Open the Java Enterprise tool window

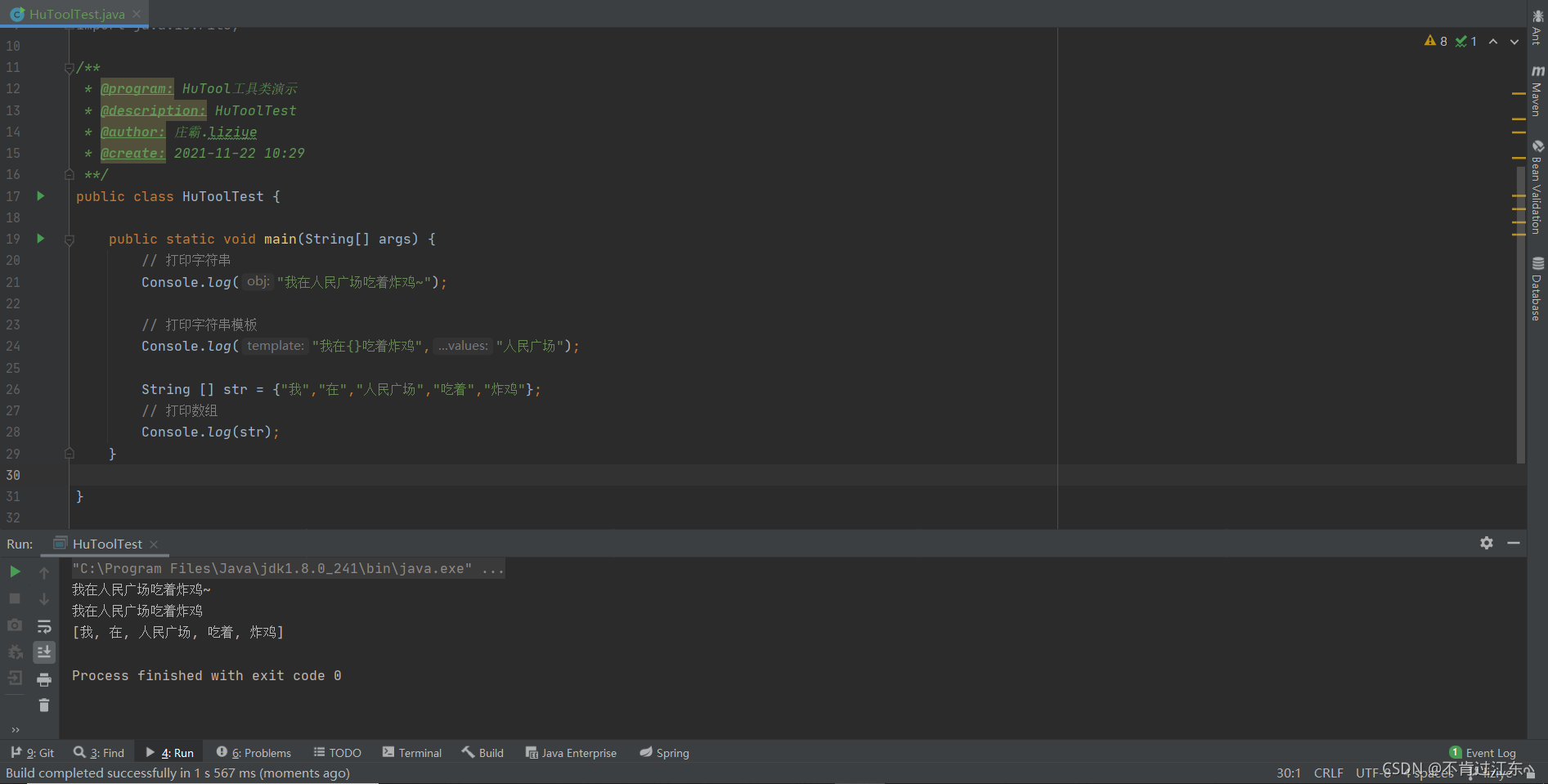click(x=571, y=753)
